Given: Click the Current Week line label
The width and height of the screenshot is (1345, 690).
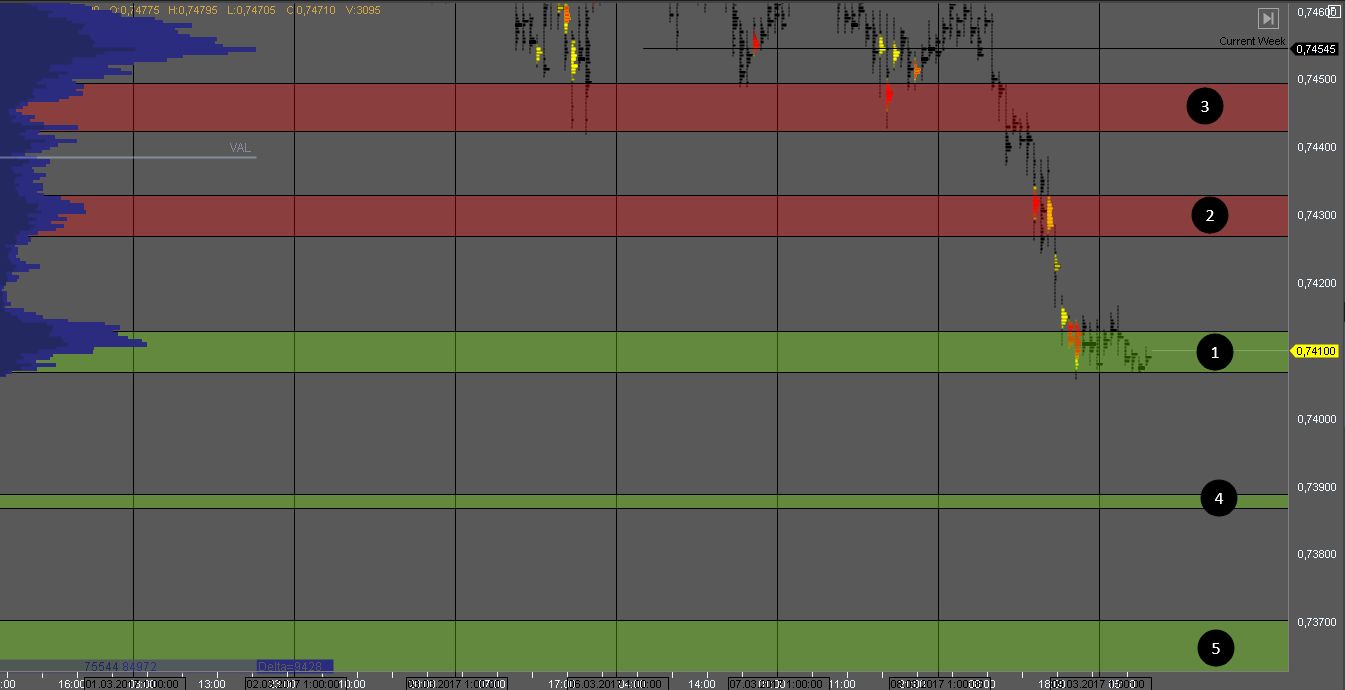Looking at the screenshot, I should click(1251, 41).
